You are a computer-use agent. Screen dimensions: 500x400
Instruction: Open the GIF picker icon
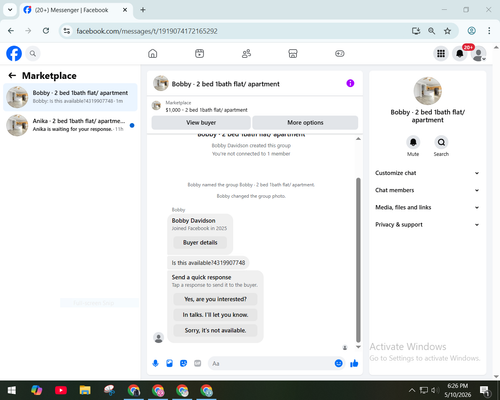click(198, 363)
